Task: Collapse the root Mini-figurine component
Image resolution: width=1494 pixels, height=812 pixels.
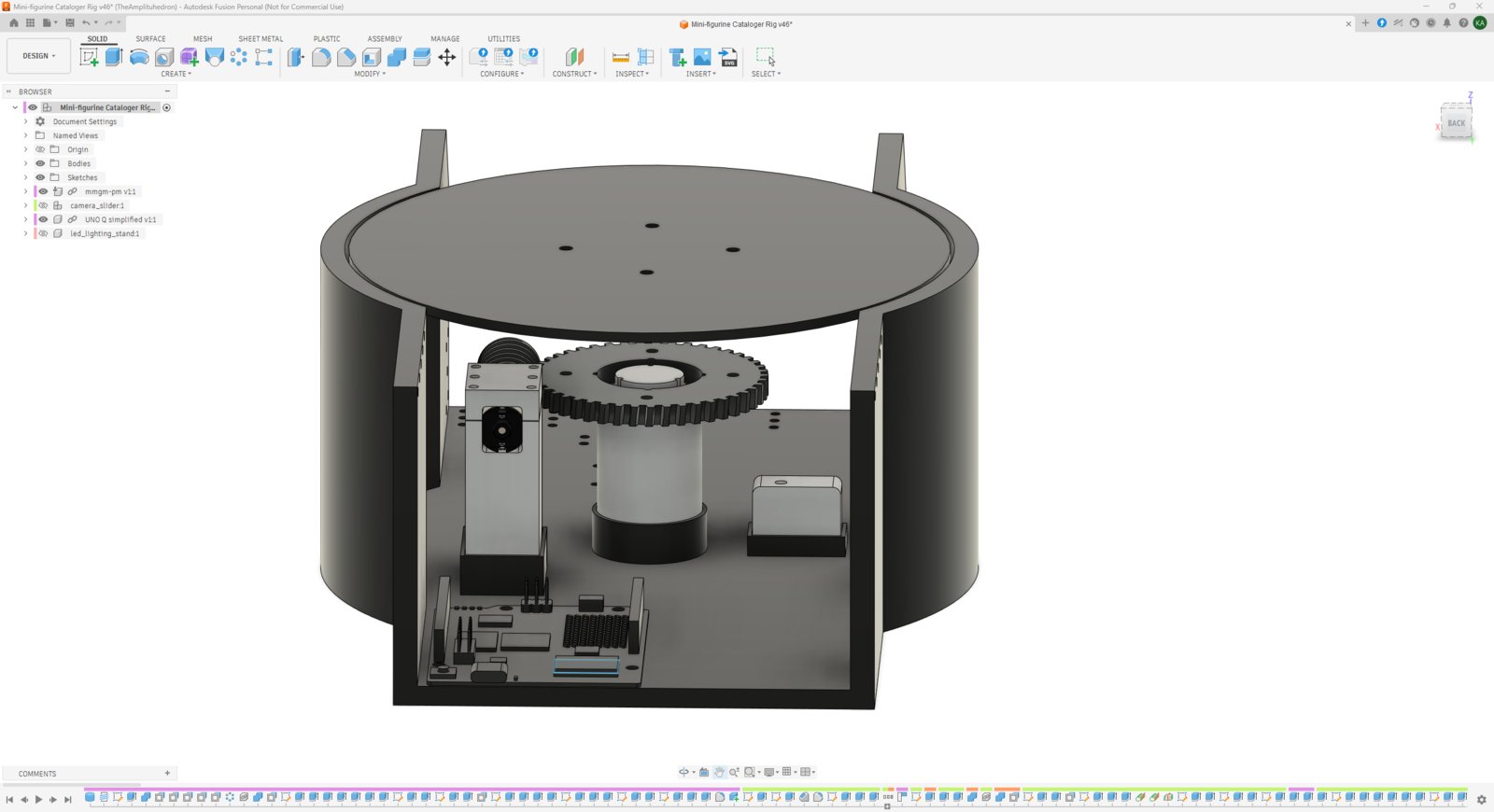Action: [x=15, y=107]
